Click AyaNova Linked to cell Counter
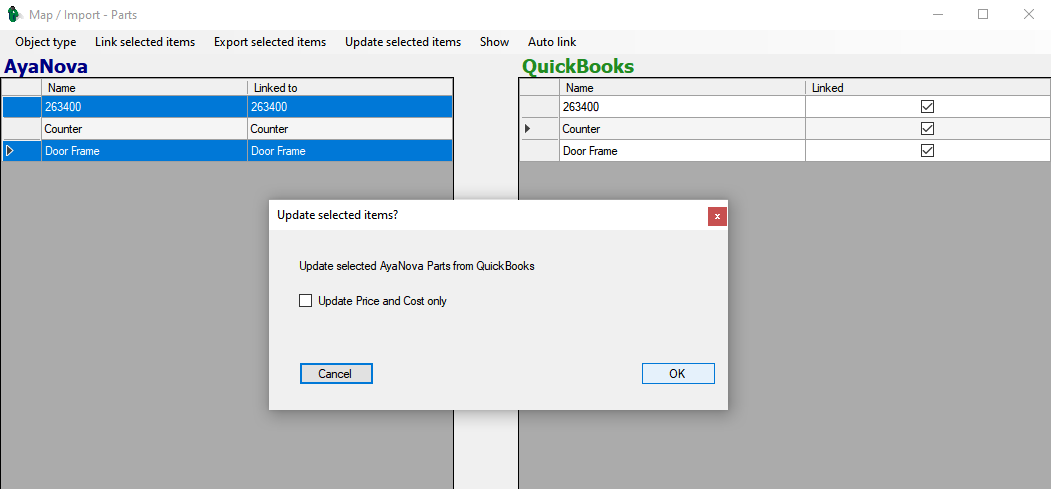The width and height of the screenshot is (1051, 489). click(x=350, y=129)
